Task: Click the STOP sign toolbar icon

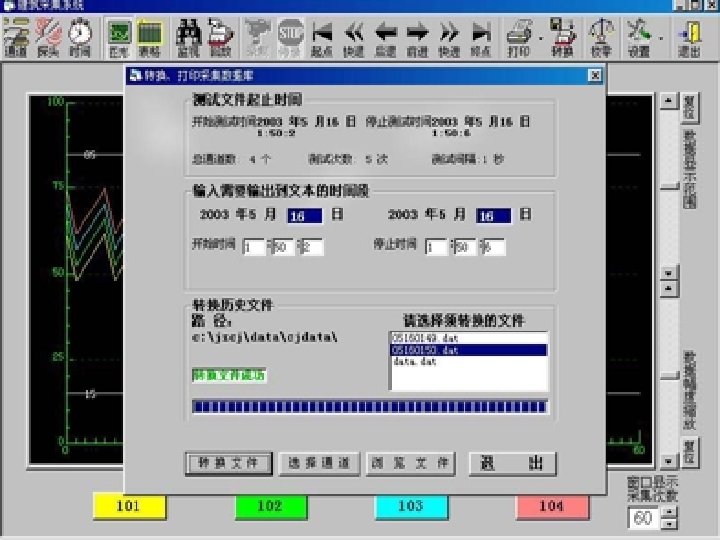Action: point(290,38)
